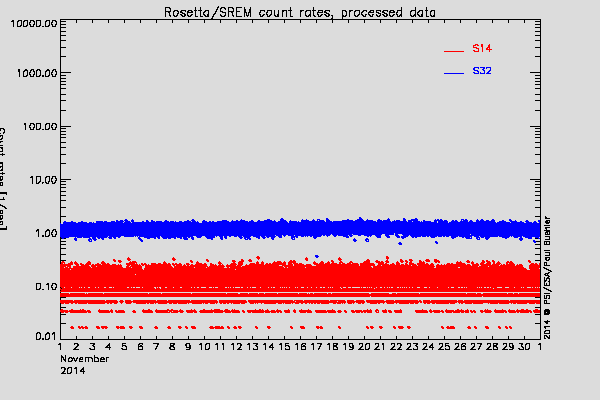Click day 23 on the x-axis
Viewport: 600px width, 400px height.
(x=413, y=346)
